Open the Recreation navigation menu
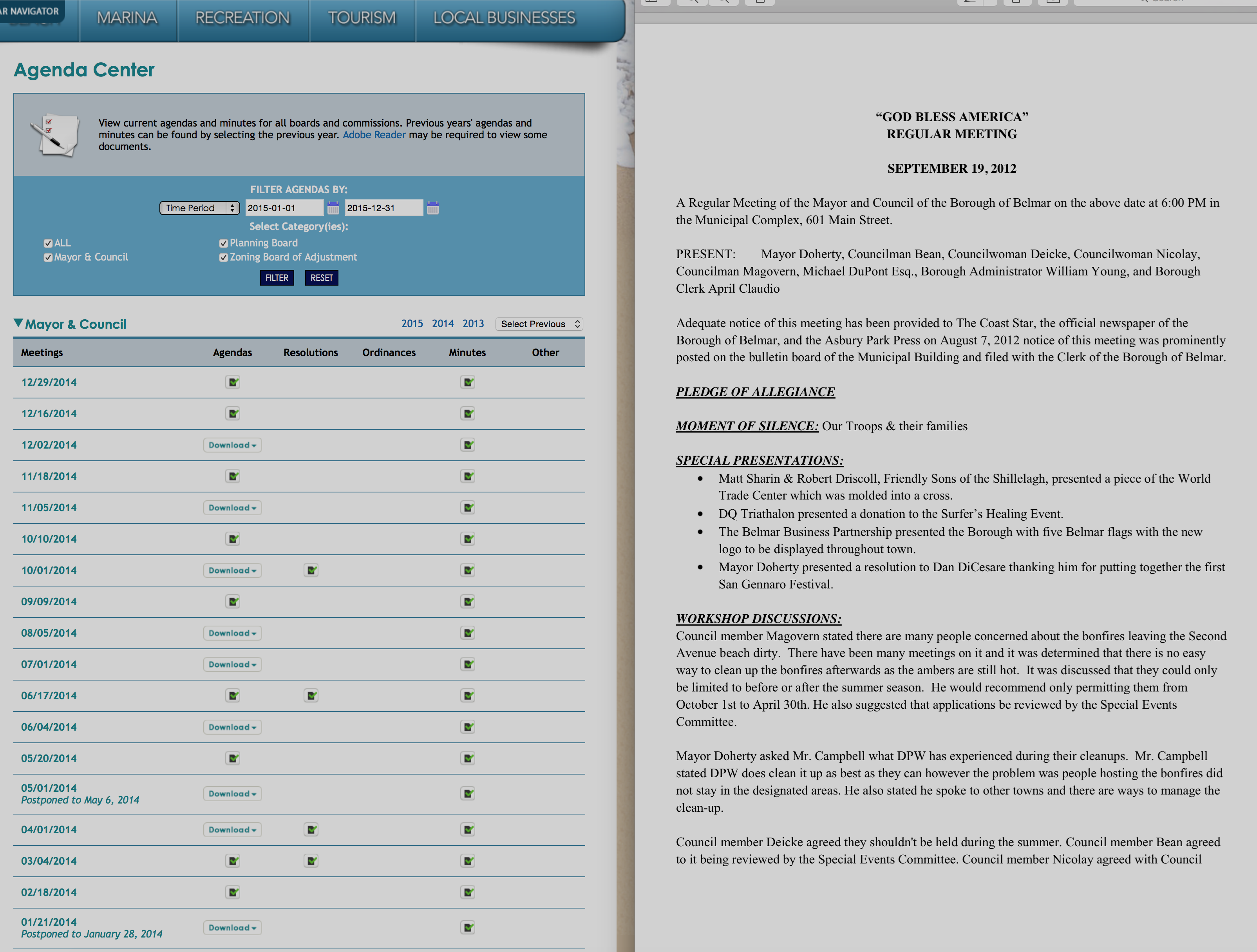The height and width of the screenshot is (952, 1257). click(242, 18)
